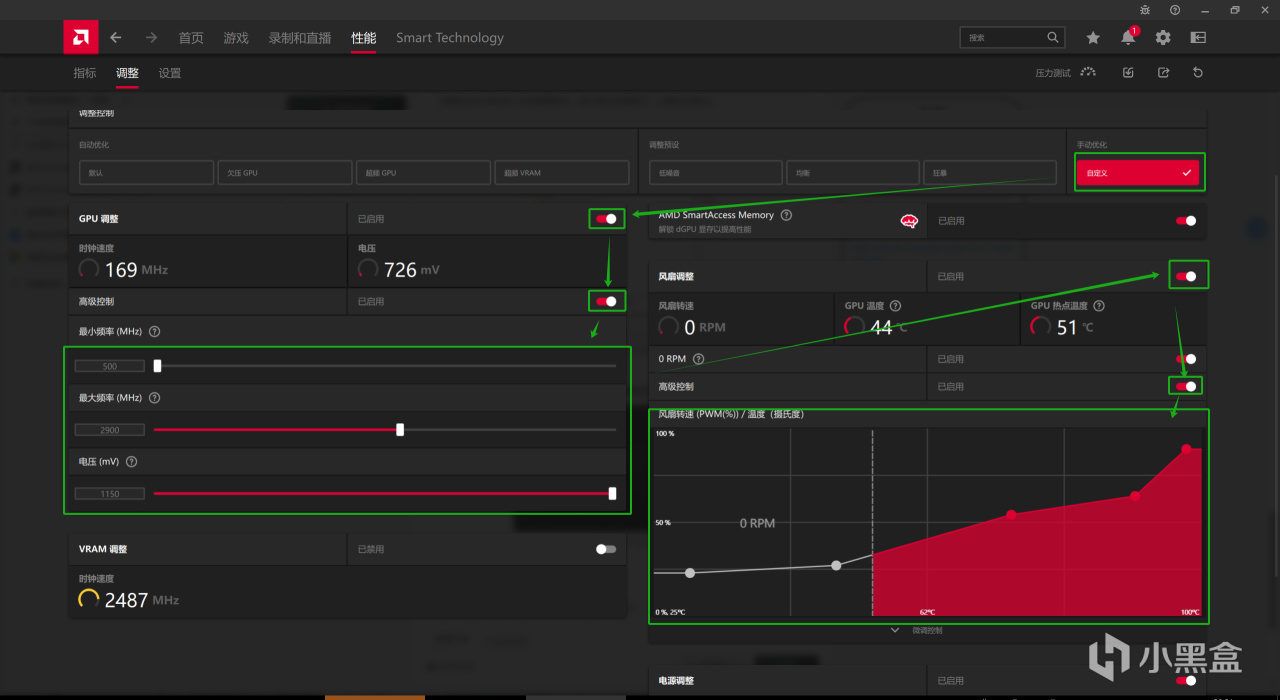Image resolution: width=1280 pixels, height=700 pixels.
Task: Click the reset arrow icon in performance toolbar
Action: pos(1198,73)
